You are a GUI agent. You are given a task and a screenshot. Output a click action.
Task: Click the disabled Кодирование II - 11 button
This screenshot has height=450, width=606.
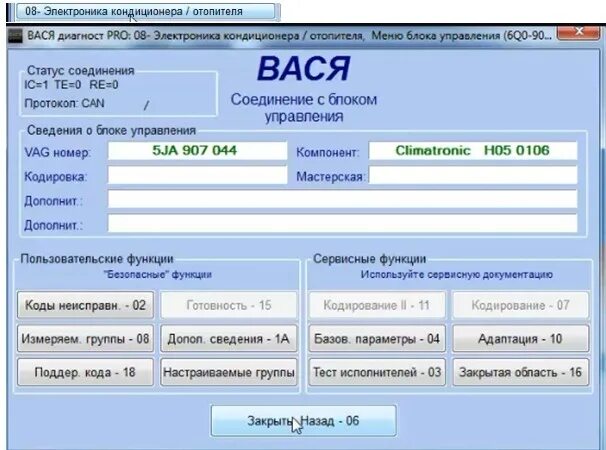click(377, 305)
